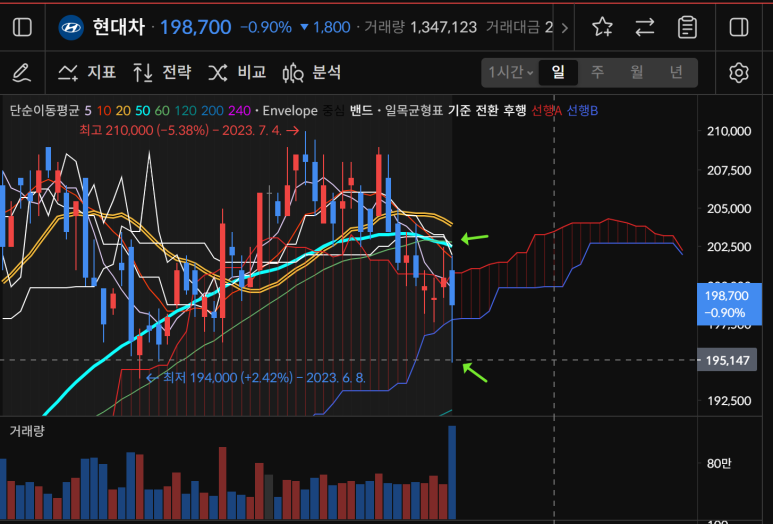Toggle the 200-period moving average

tap(212, 110)
